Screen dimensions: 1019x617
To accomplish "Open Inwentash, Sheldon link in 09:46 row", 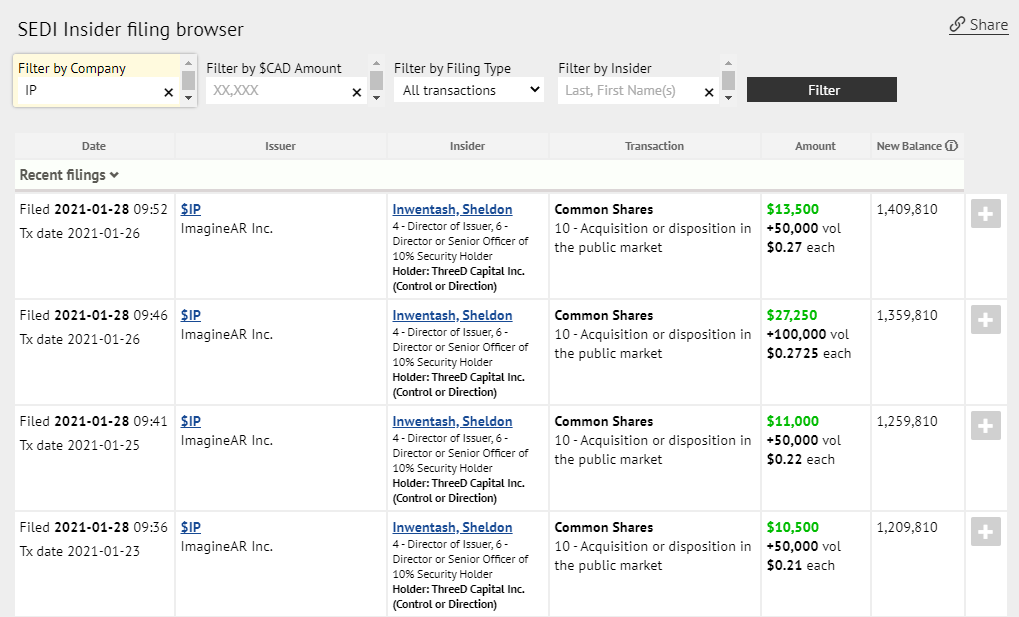I will pyautogui.click(x=452, y=315).
